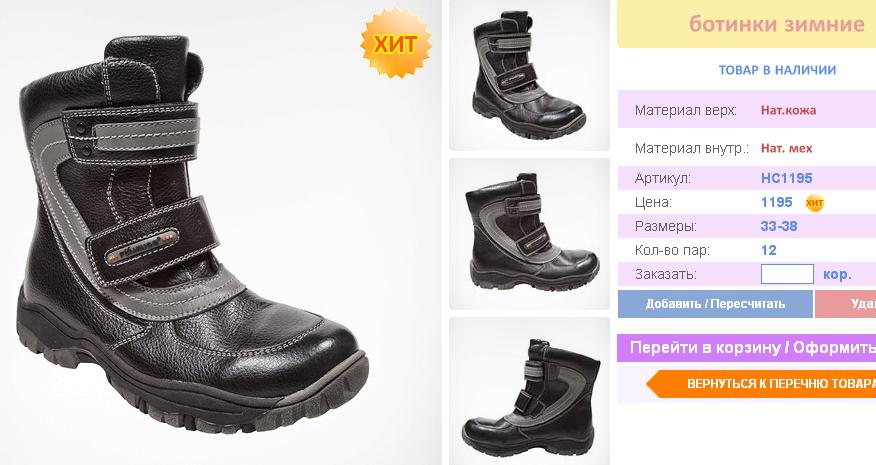
Task: Open the first boot thumbnail with the strap side view
Action: [x=529, y=75]
